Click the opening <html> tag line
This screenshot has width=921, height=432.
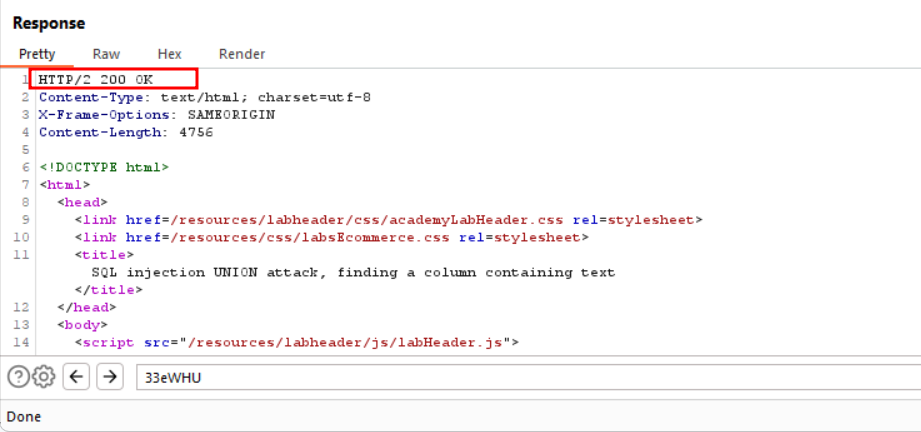65,185
